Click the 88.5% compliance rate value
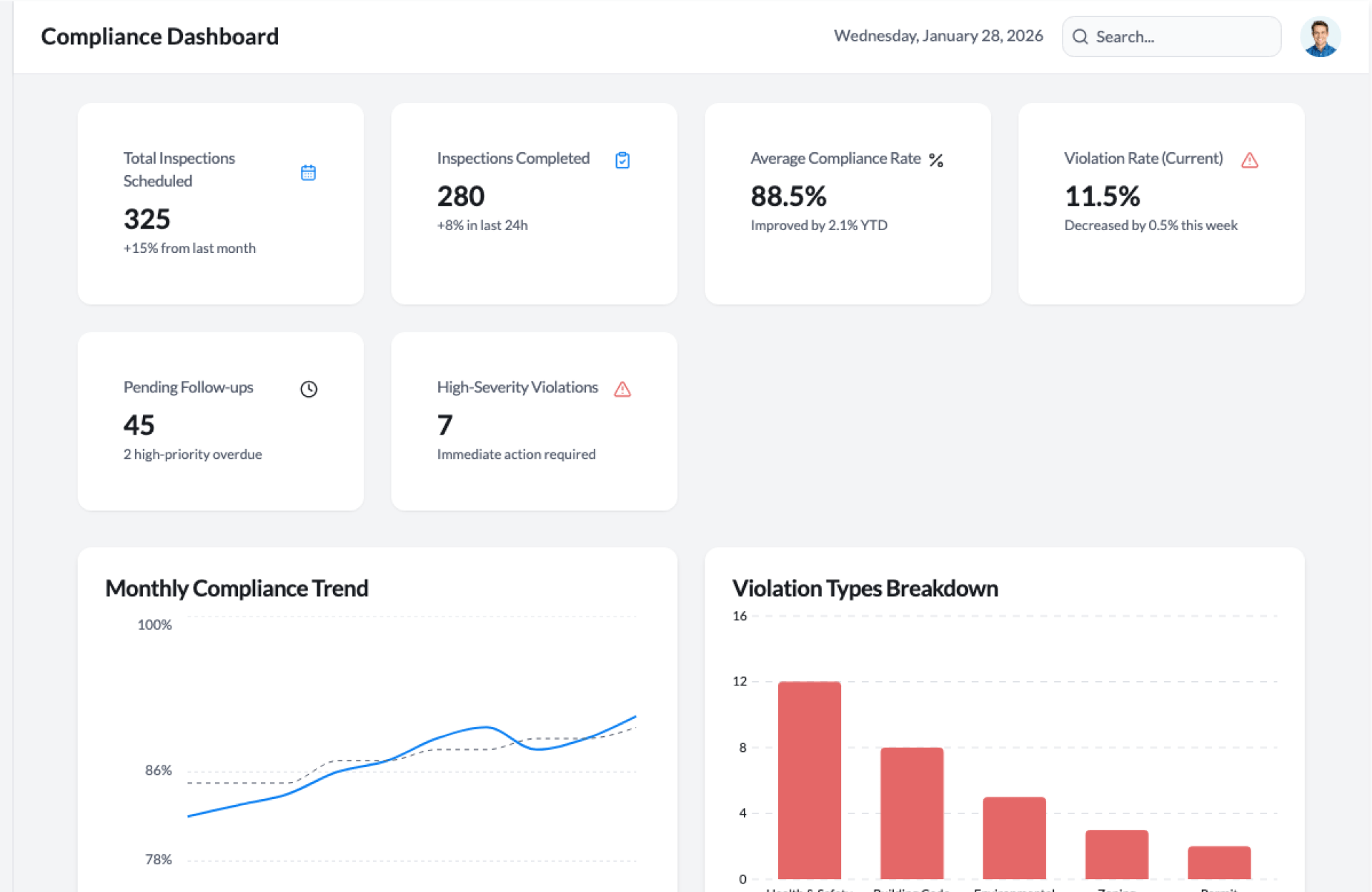The height and width of the screenshot is (892, 1372). click(x=788, y=196)
